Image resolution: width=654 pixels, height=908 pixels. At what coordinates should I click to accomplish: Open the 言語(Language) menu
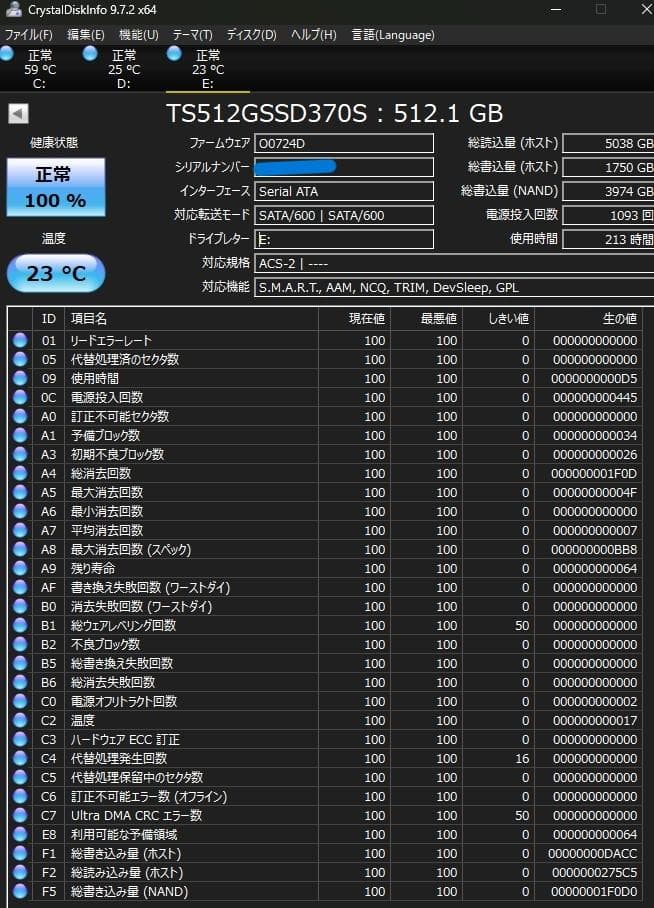point(393,35)
